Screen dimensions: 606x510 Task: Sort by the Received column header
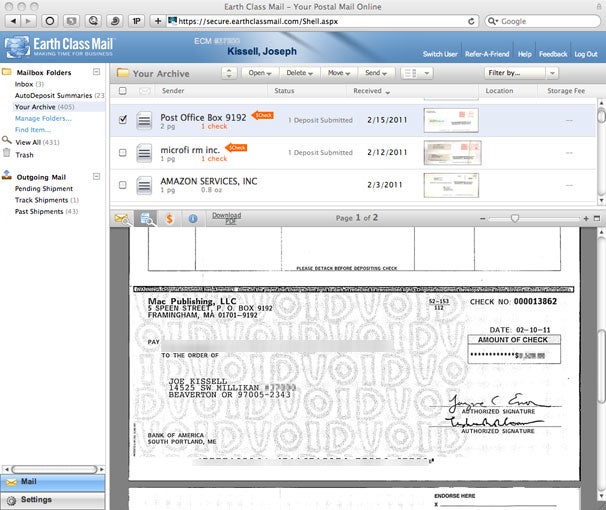coord(371,91)
